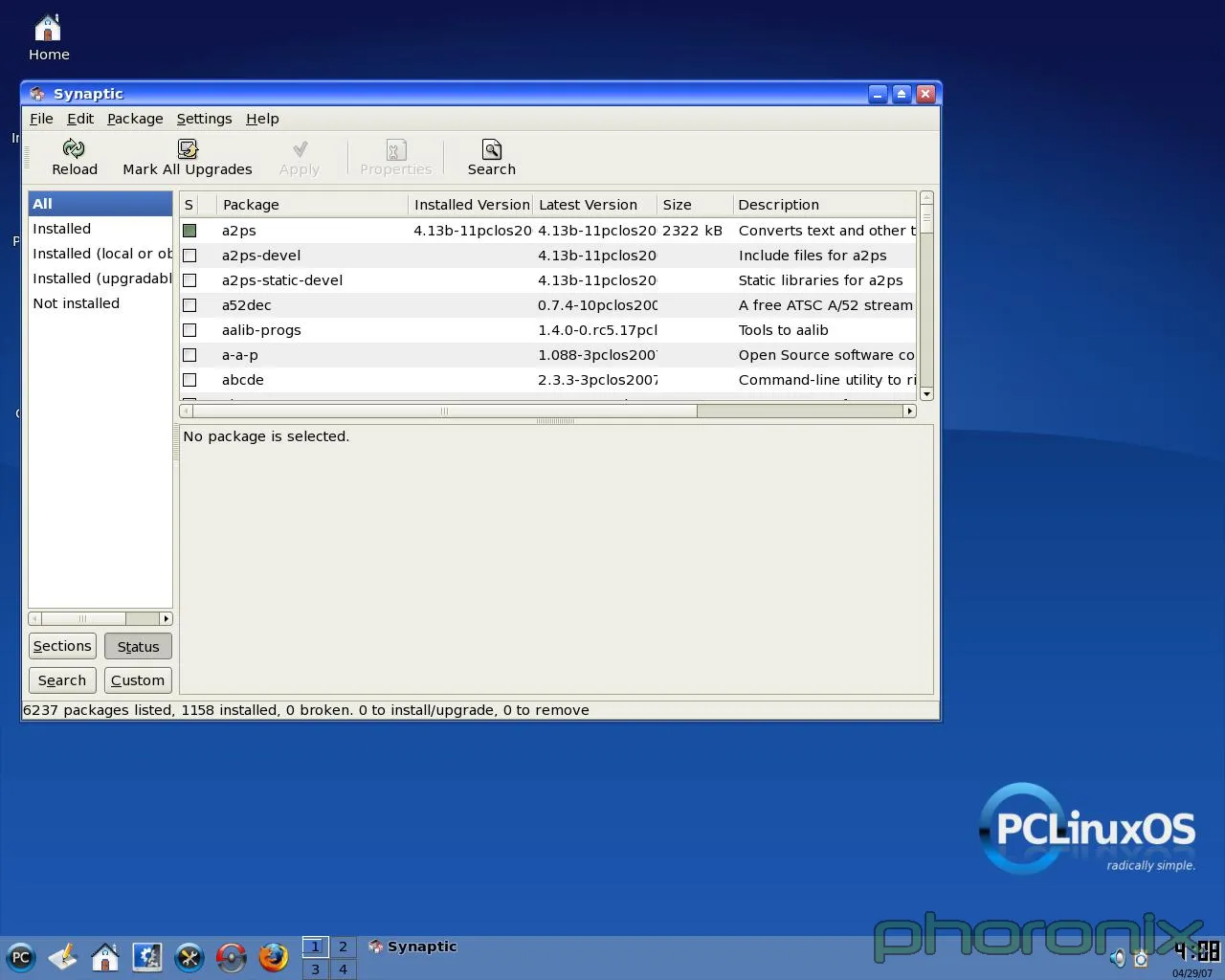The width and height of the screenshot is (1225, 980).
Task: Select the Installed filter entry
Action: click(100, 229)
